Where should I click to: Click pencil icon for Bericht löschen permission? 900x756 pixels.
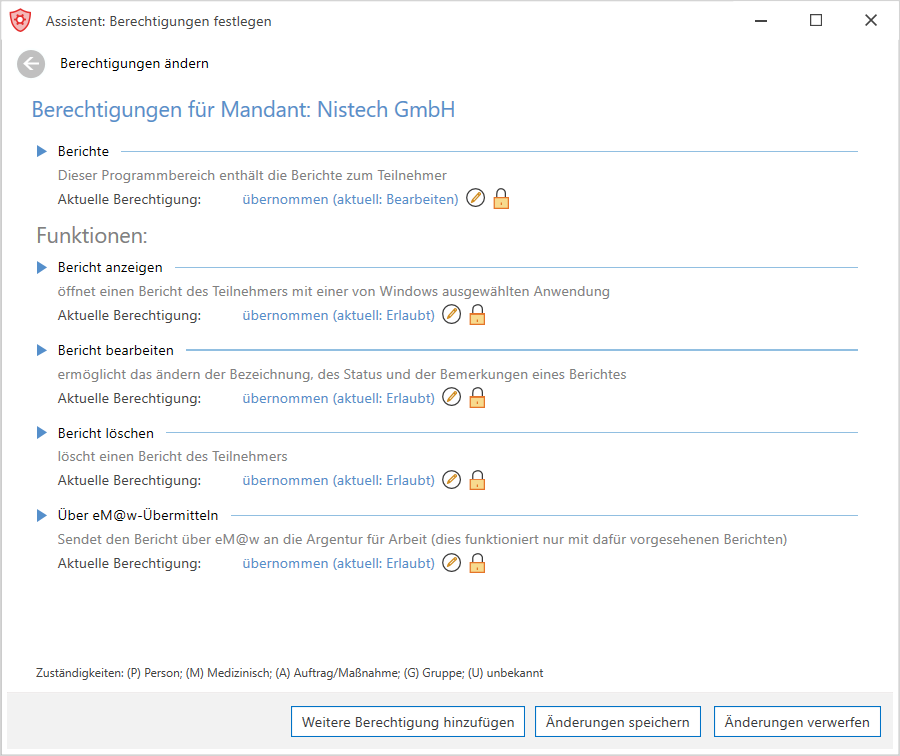coord(452,479)
